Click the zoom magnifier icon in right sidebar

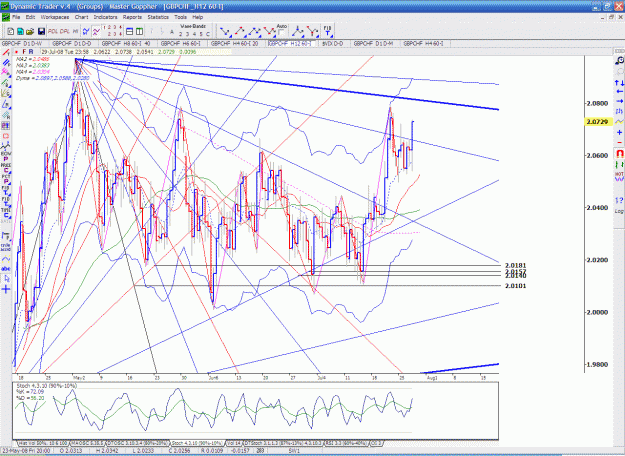click(x=619, y=61)
